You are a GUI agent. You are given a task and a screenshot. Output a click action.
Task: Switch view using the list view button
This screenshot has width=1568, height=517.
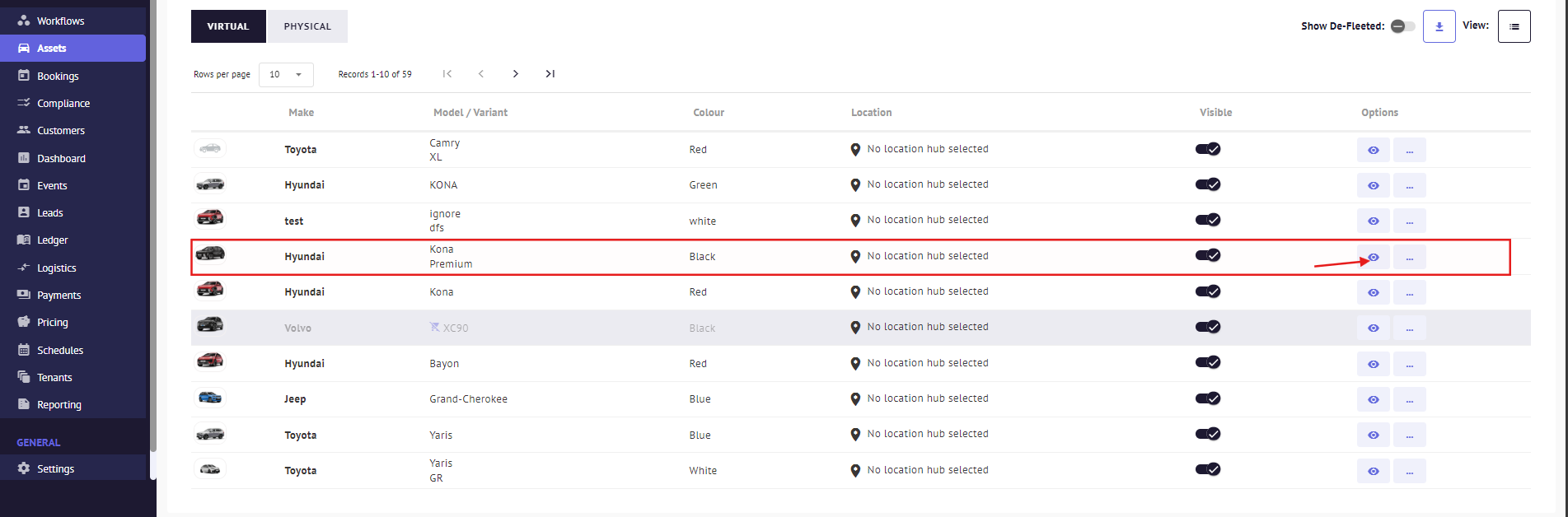point(1514,26)
